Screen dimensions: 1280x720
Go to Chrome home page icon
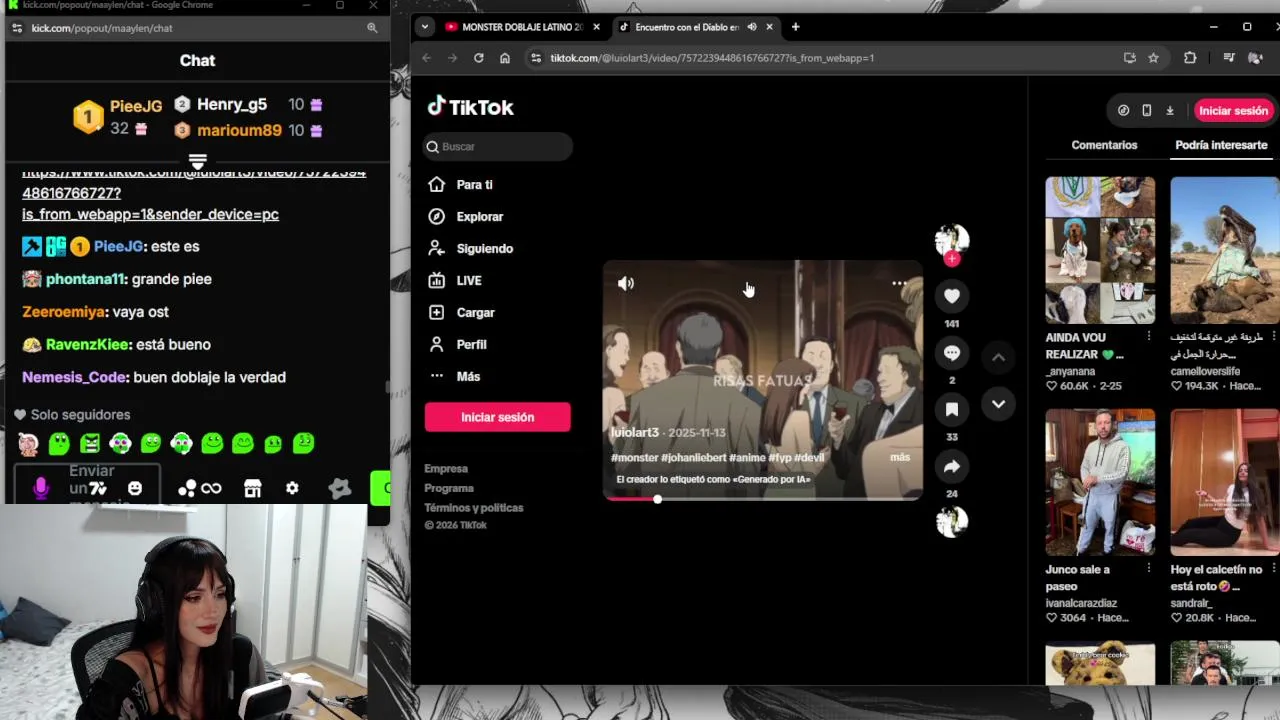[504, 58]
